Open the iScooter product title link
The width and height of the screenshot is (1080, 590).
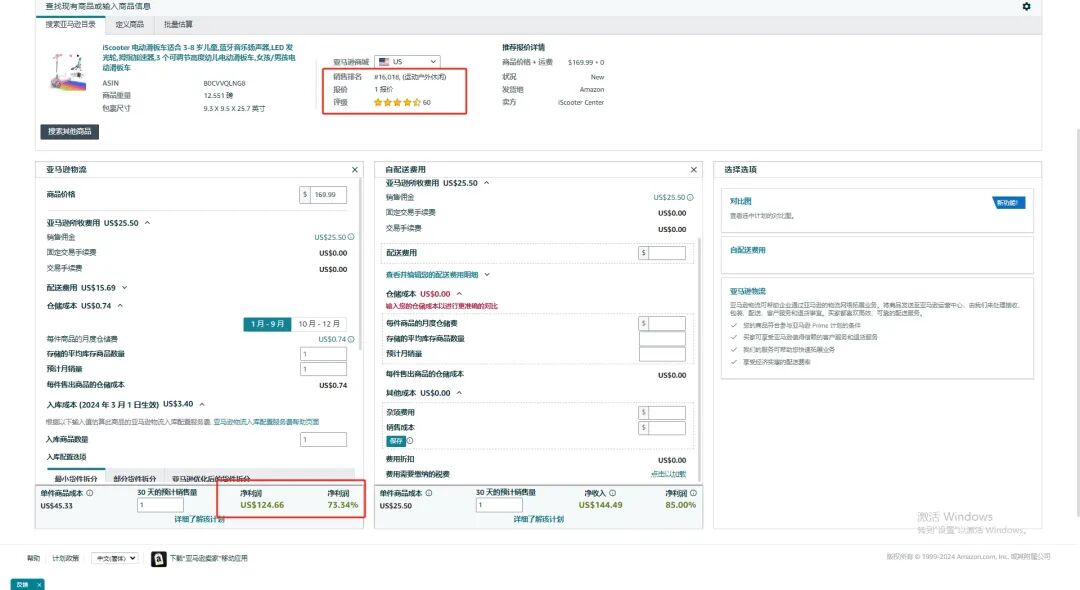(199, 57)
